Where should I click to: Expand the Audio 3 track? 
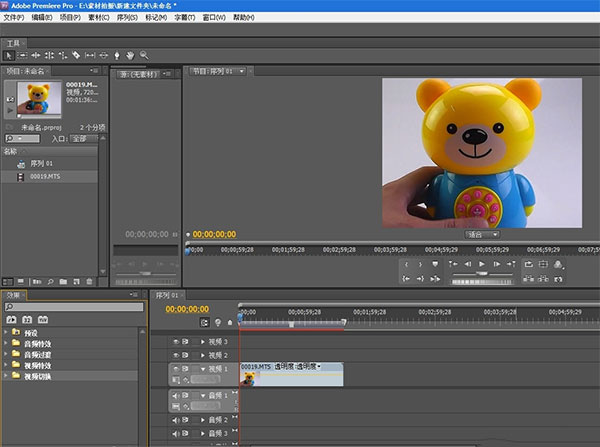coord(203,434)
